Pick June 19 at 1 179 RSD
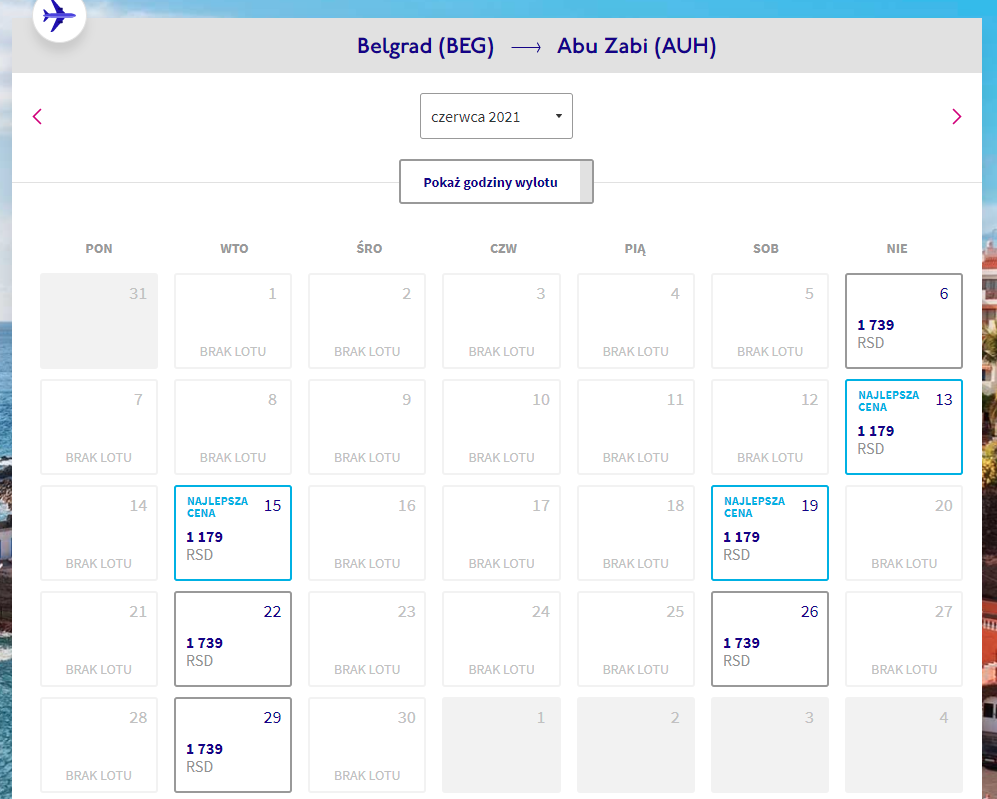 tap(769, 533)
